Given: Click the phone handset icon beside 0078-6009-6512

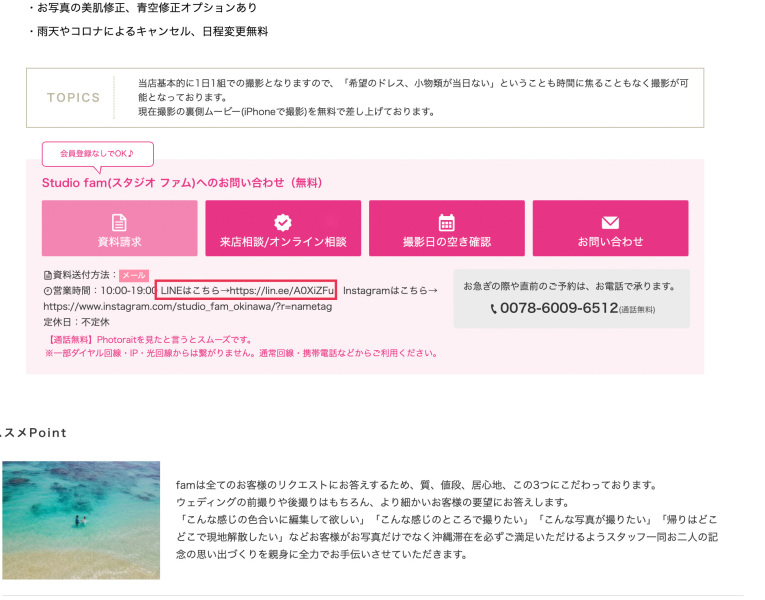Looking at the screenshot, I should [x=494, y=309].
